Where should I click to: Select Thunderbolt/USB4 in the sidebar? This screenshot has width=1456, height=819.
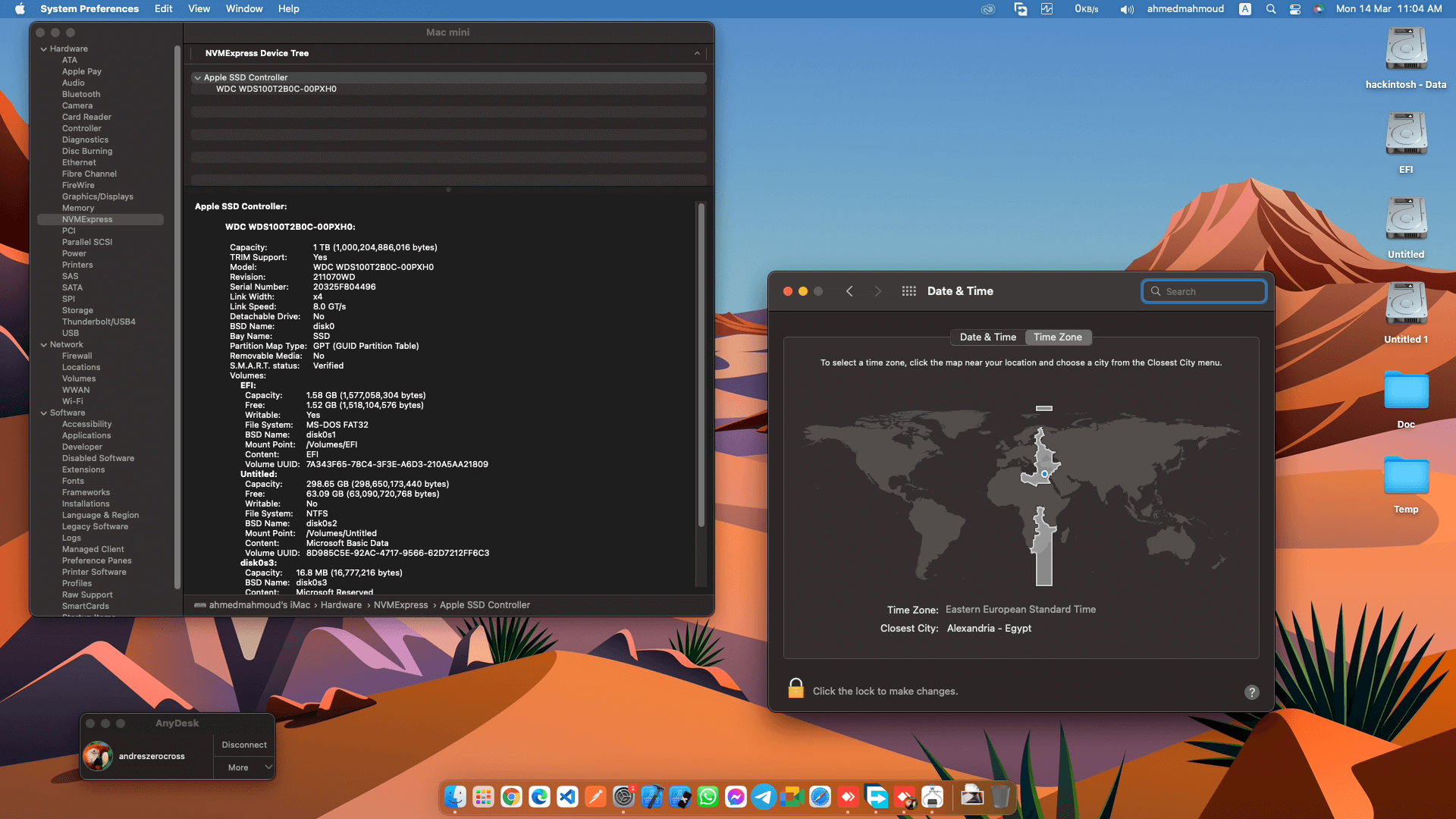[x=99, y=322]
